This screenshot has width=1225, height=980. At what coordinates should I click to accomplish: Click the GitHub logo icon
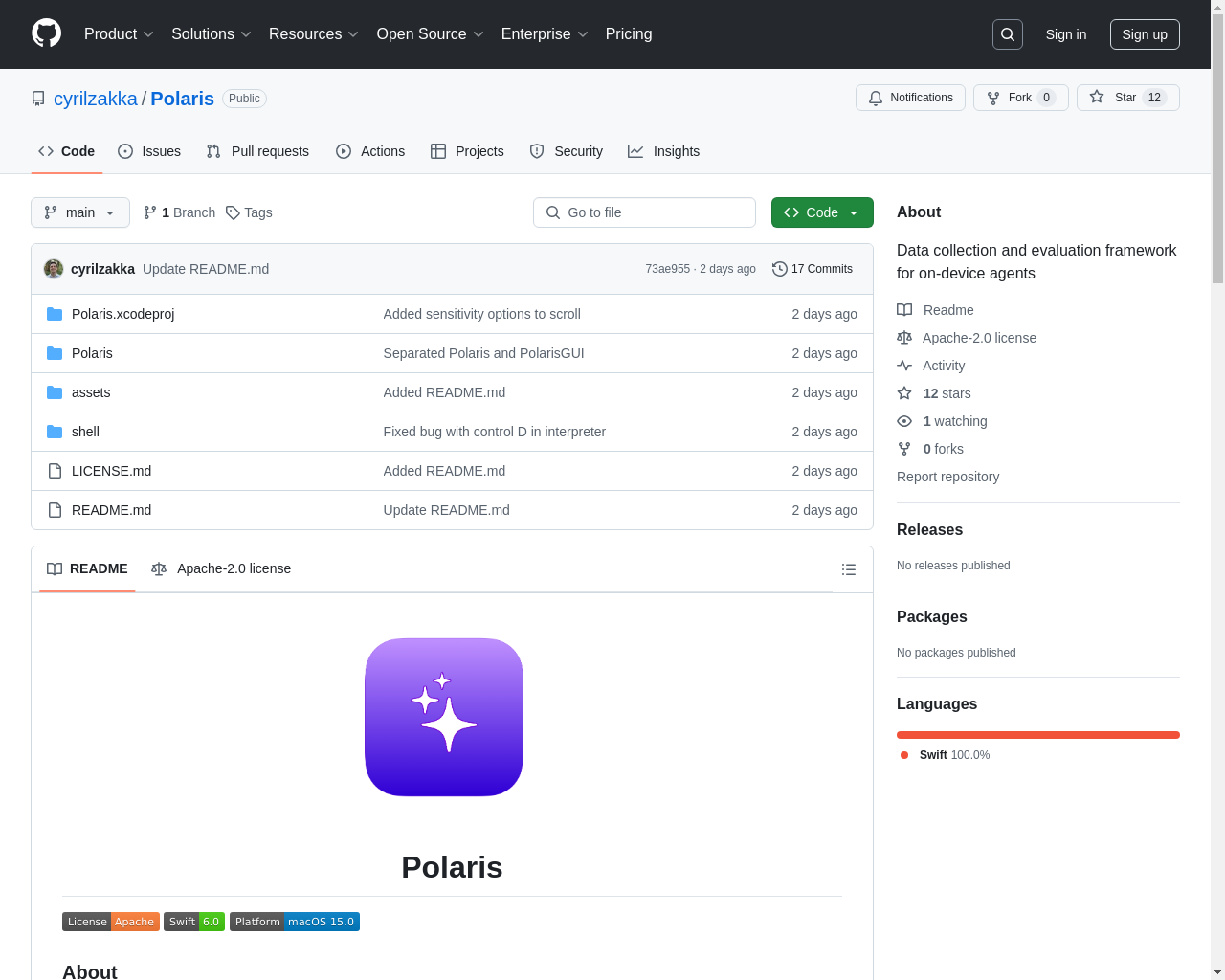(47, 33)
